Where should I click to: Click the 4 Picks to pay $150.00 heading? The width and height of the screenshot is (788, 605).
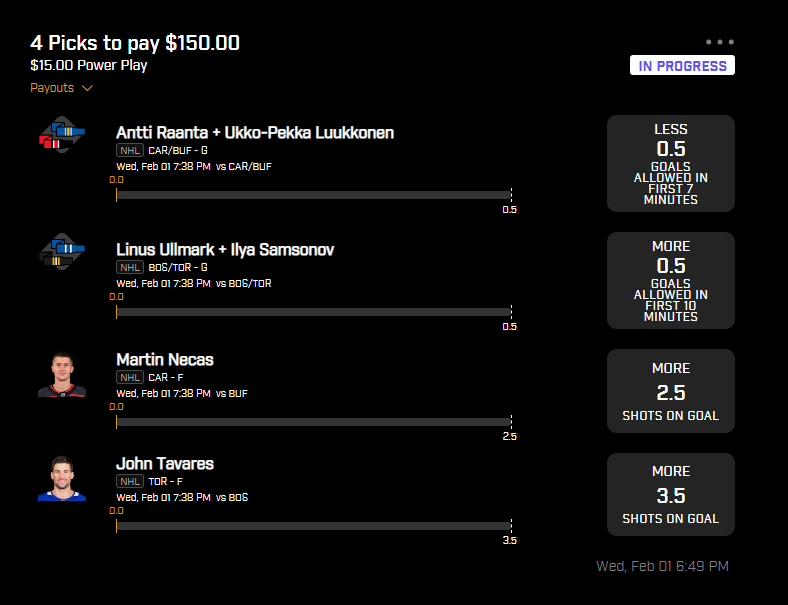pyautogui.click(x=135, y=43)
